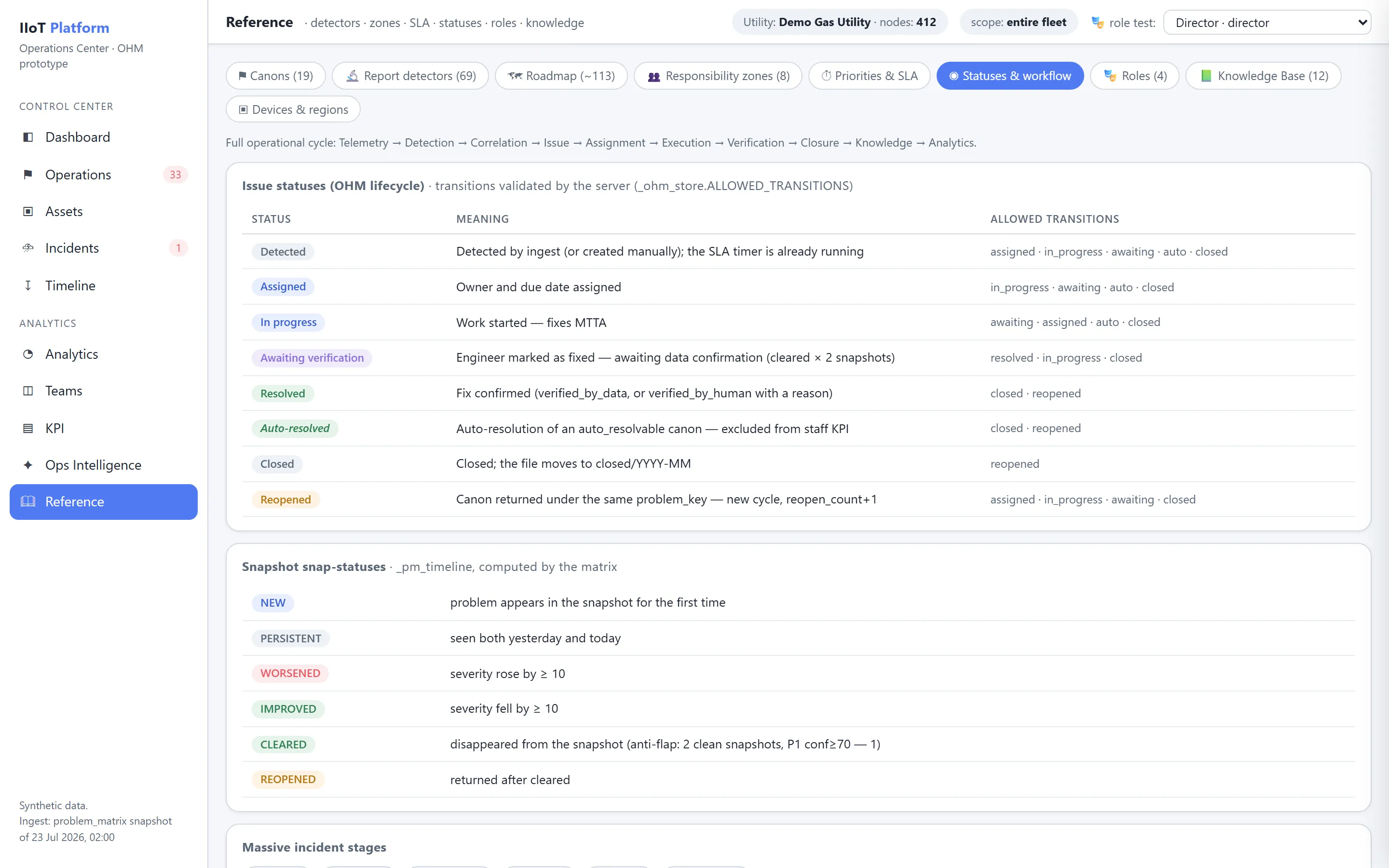Image resolution: width=1389 pixels, height=868 pixels.
Task: Click the CLEARED snap-status badge
Action: coord(283,745)
